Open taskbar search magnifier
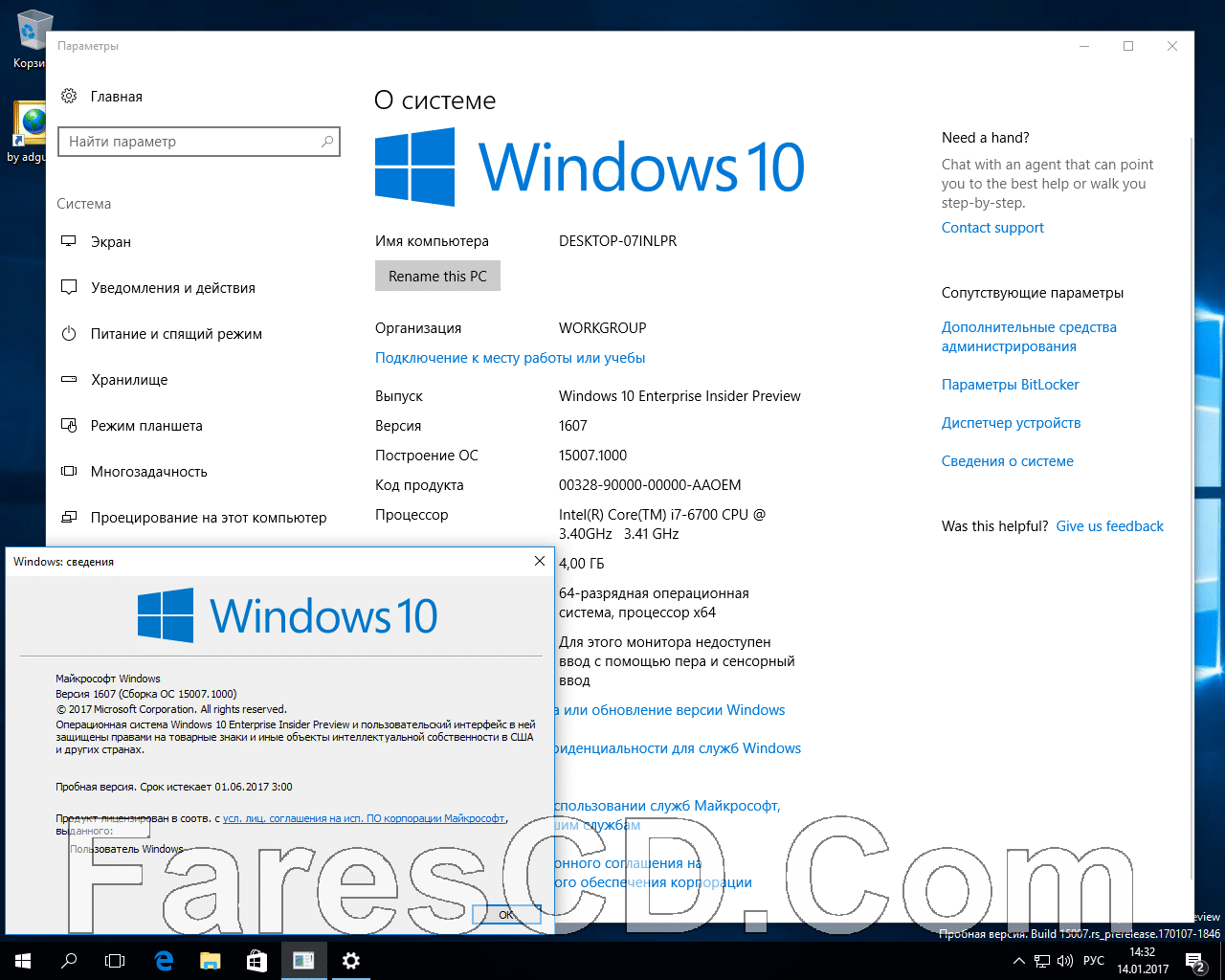The width and height of the screenshot is (1225, 980). click(69, 961)
